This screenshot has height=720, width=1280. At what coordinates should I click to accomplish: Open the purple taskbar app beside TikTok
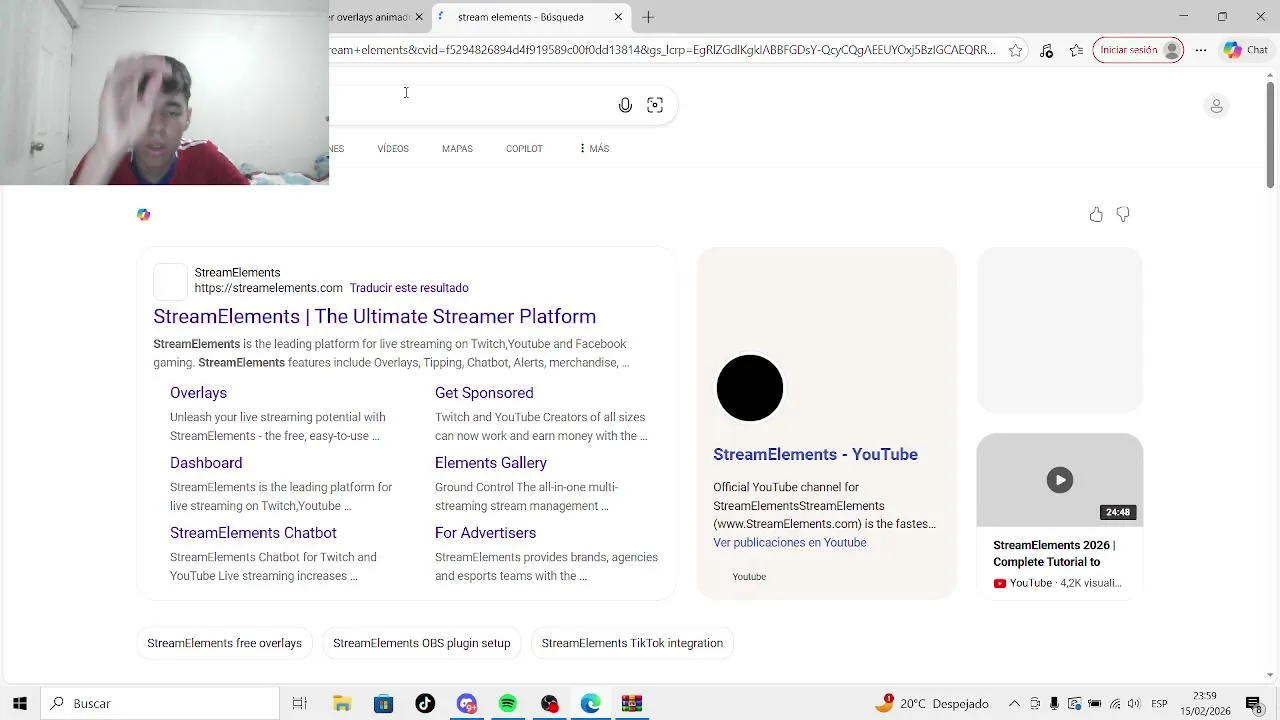(x=467, y=703)
